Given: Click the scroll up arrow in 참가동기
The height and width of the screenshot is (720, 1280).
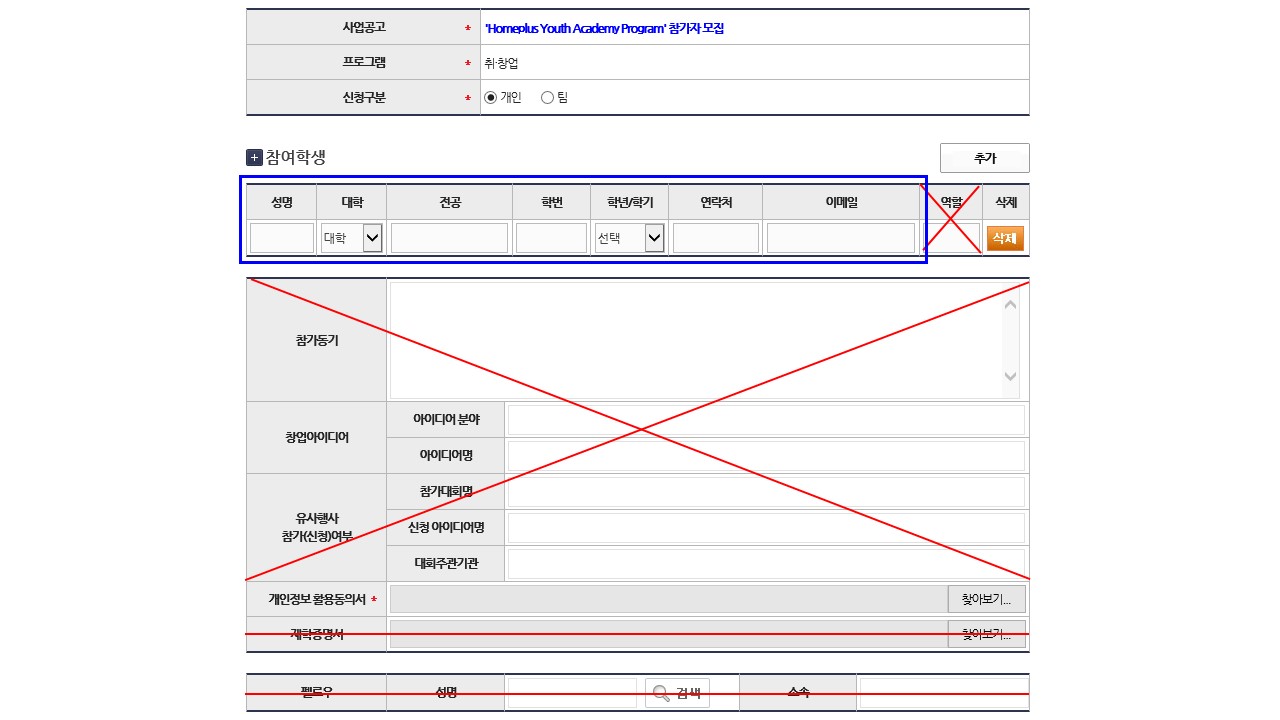Looking at the screenshot, I should 1010,304.
